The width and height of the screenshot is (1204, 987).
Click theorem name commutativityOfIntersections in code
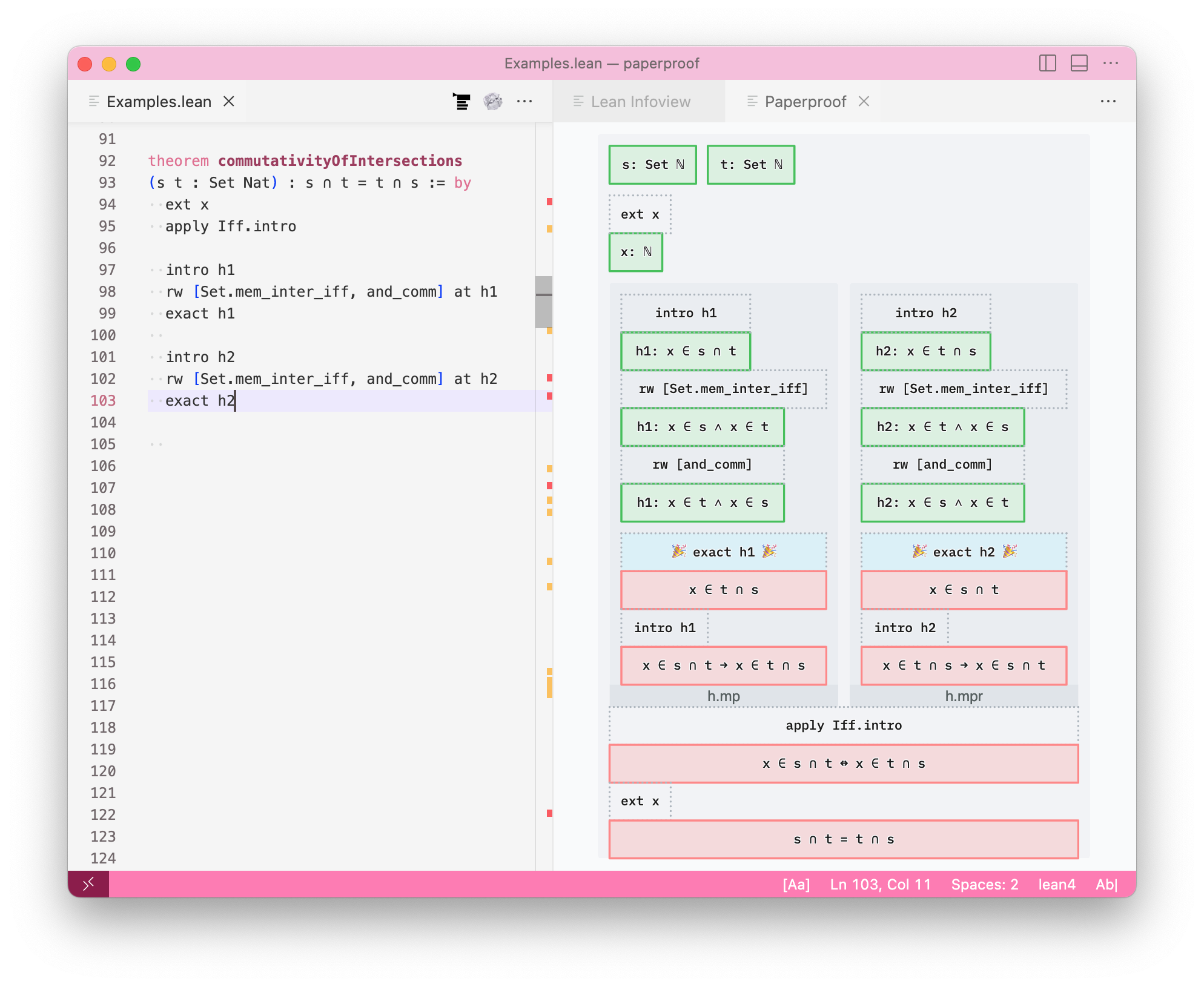(x=340, y=161)
